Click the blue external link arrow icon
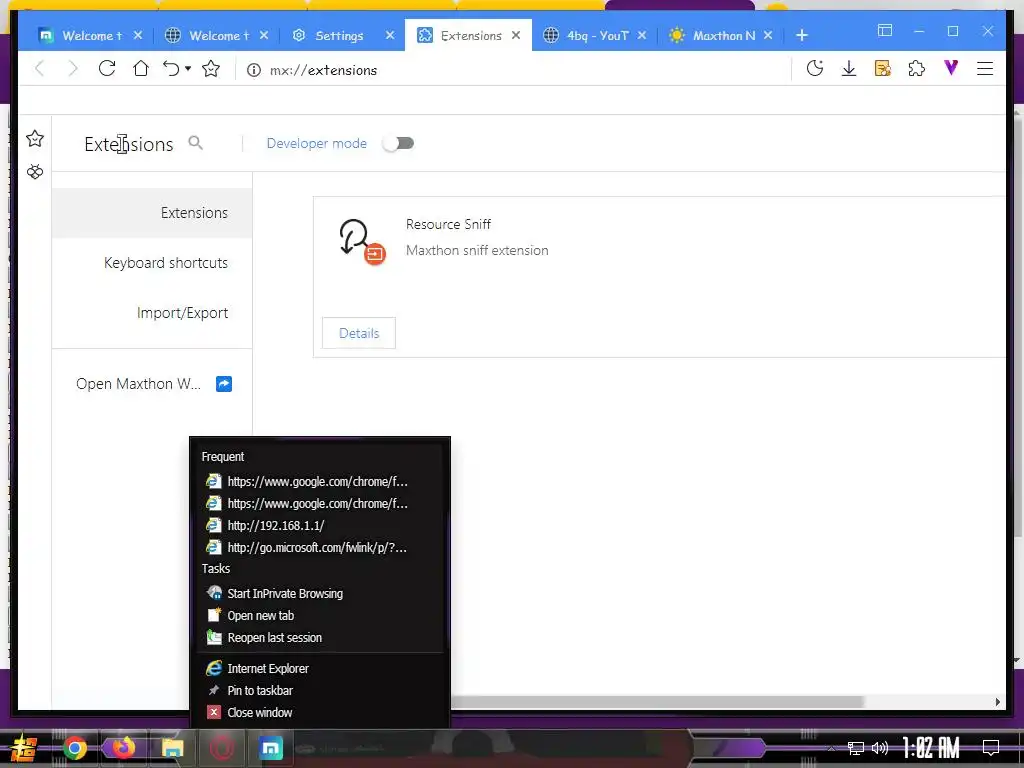Image resolution: width=1024 pixels, height=768 pixels. (224, 384)
